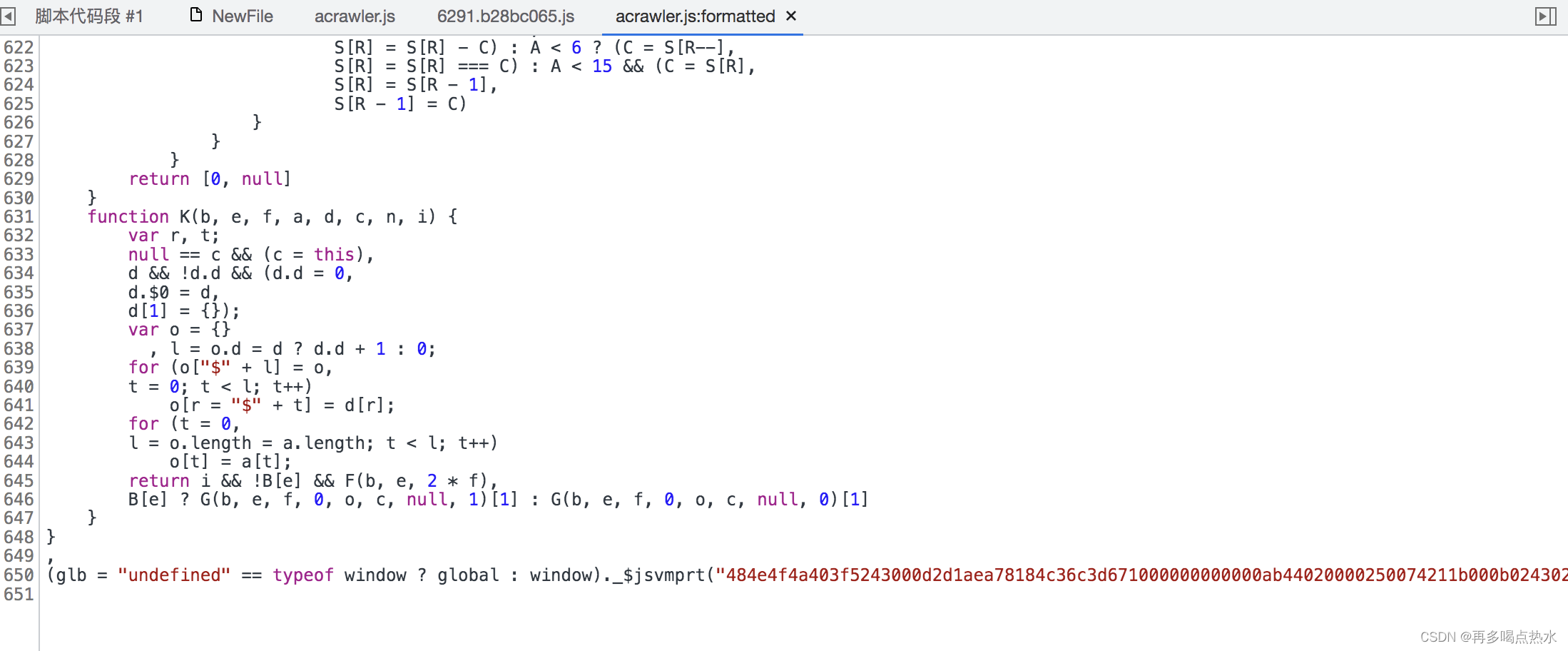Set breakpoint on line number 642

(x=19, y=423)
